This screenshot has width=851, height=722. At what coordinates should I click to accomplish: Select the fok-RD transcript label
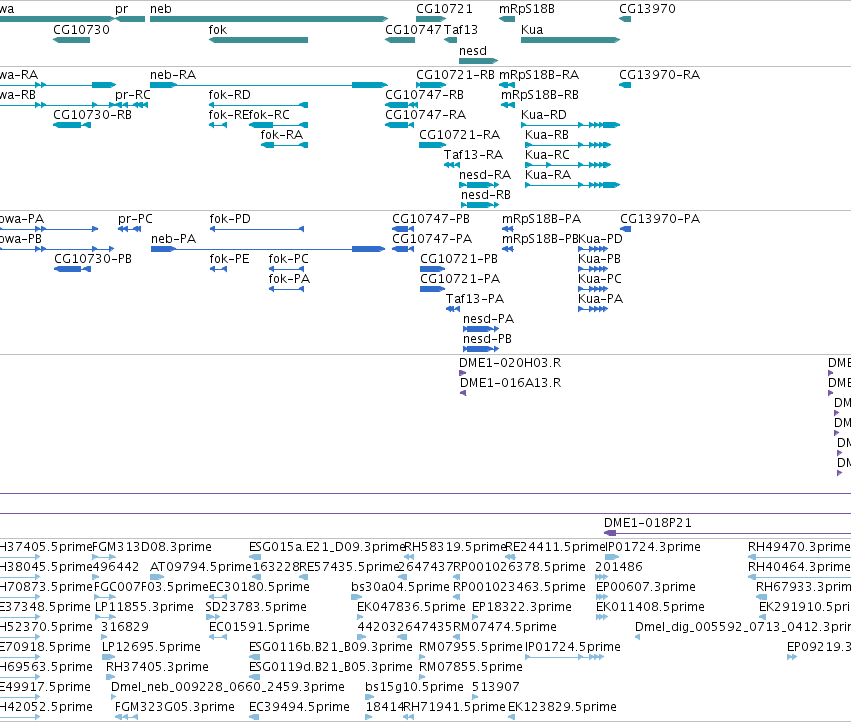[x=230, y=95]
